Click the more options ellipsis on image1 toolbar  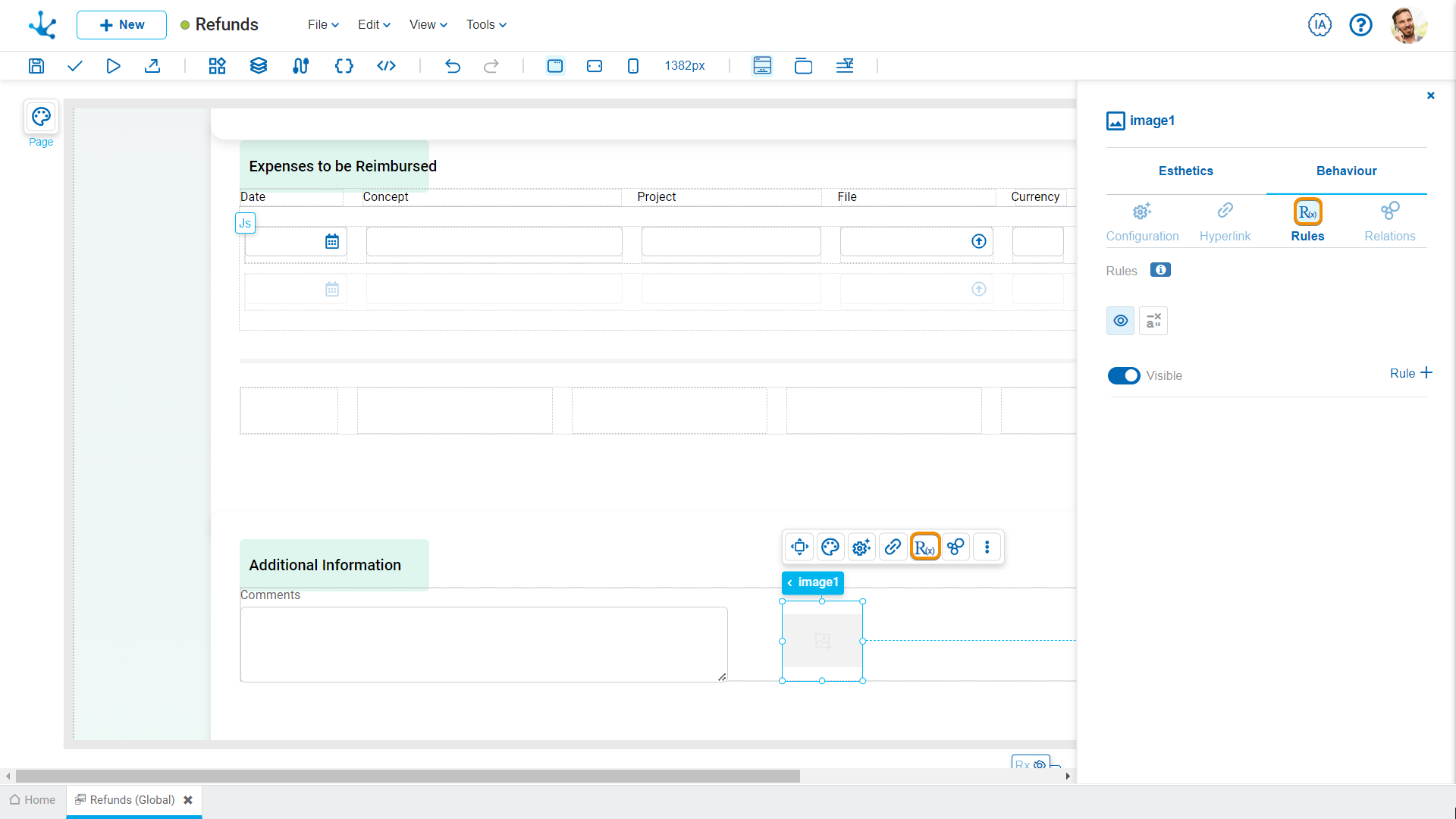[x=986, y=547]
